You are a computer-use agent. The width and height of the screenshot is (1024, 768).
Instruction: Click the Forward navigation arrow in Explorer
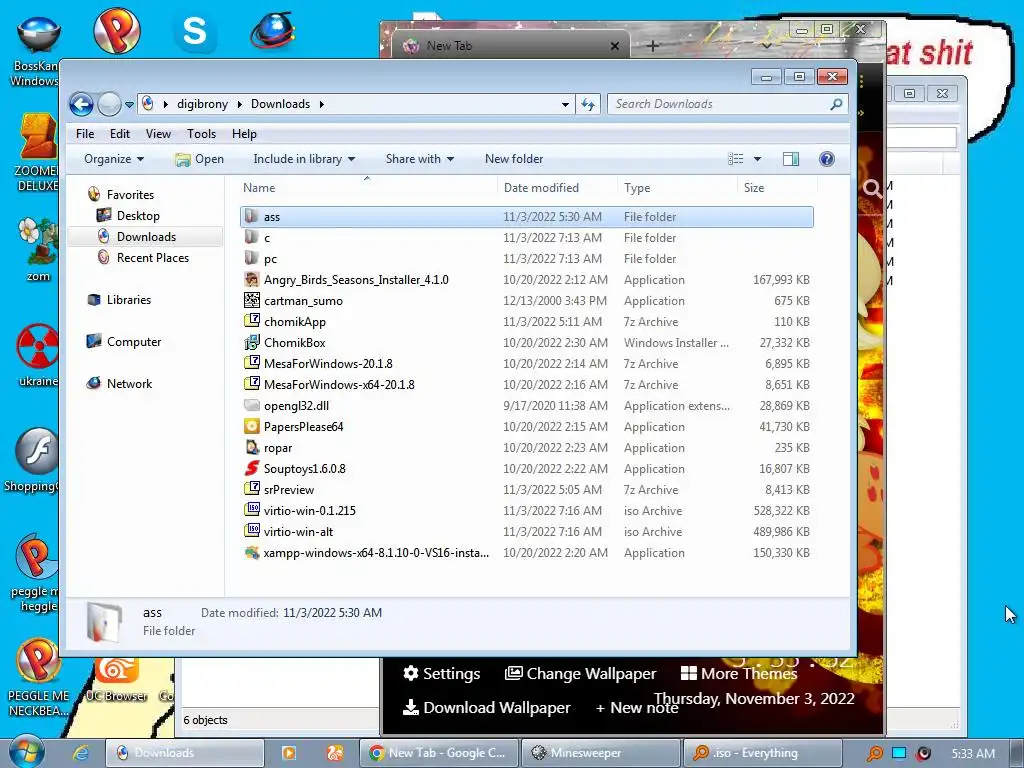click(x=109, y=104)
